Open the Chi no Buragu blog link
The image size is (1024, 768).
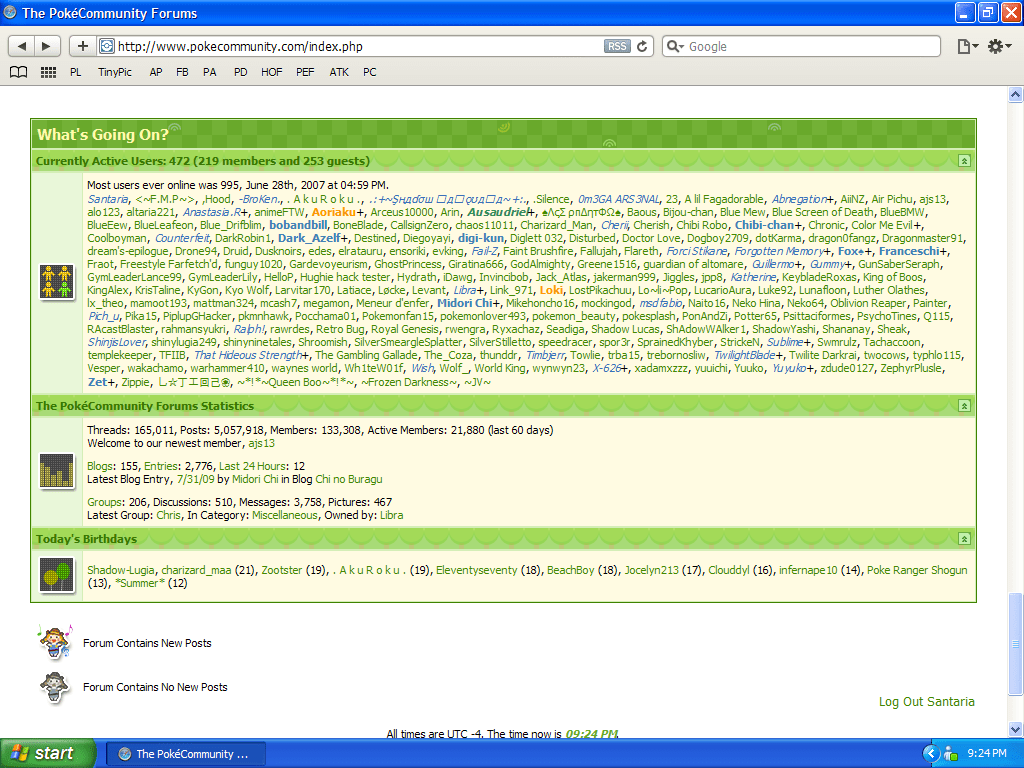click(x=349, y=479)
